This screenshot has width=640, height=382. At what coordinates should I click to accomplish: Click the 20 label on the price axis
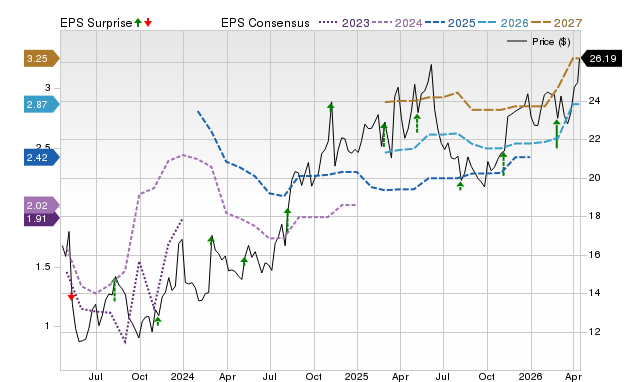(x=594, y=178)
